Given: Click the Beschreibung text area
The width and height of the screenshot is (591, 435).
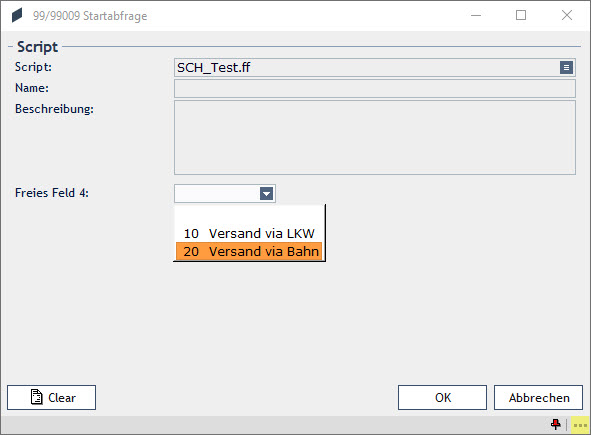Looking at the screenshot, I should [x=375, y=137].
